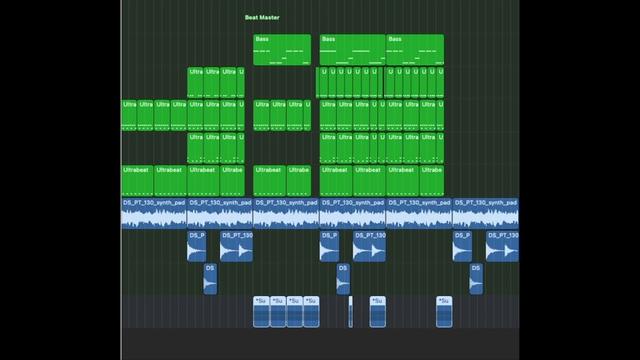Viewport: 640px width, 360px height.
Task: Select the first Bass MIDI region
Action: coord(282,50)
